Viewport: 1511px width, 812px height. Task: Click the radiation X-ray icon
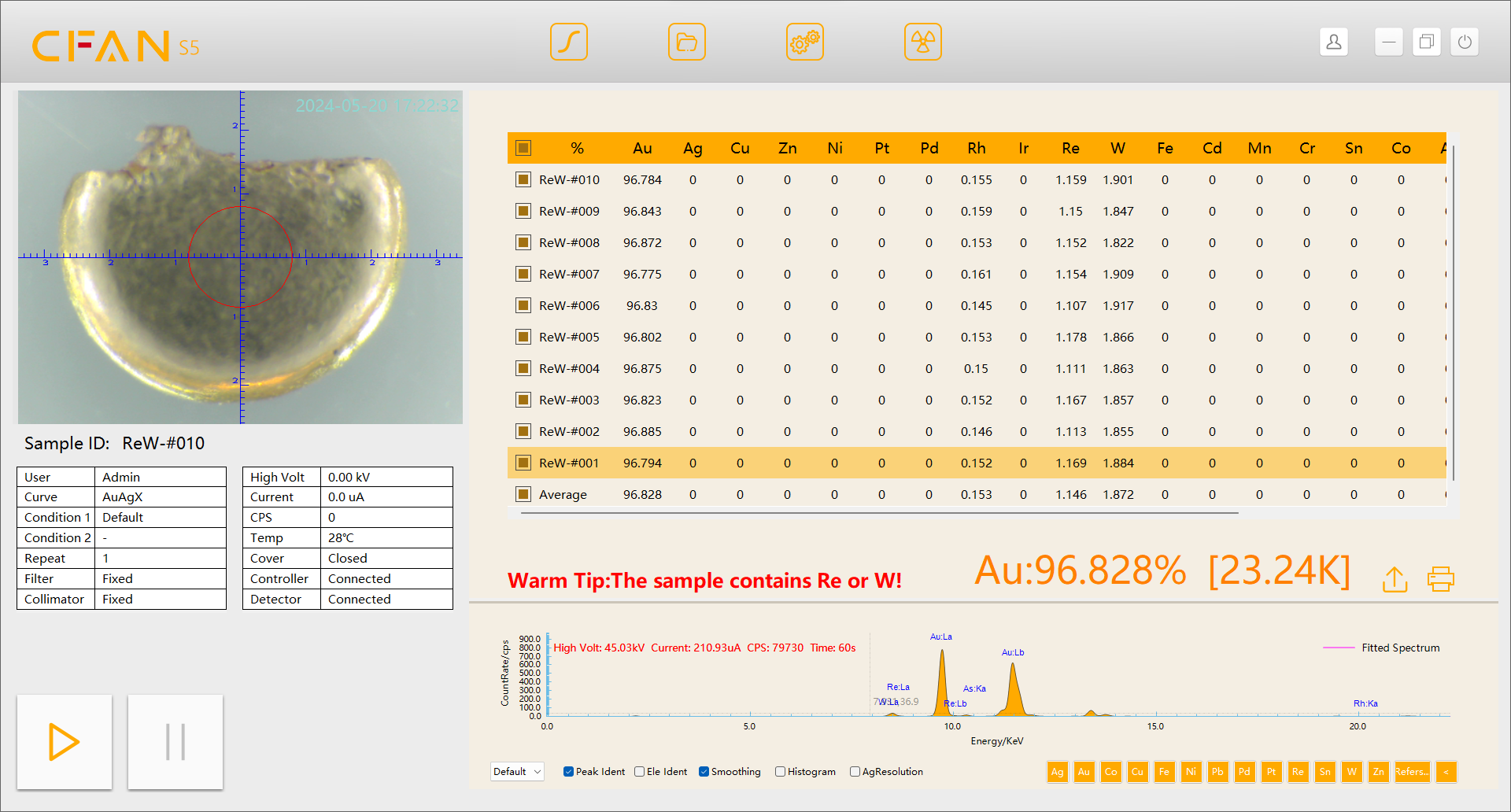click(x=923, y=42)
